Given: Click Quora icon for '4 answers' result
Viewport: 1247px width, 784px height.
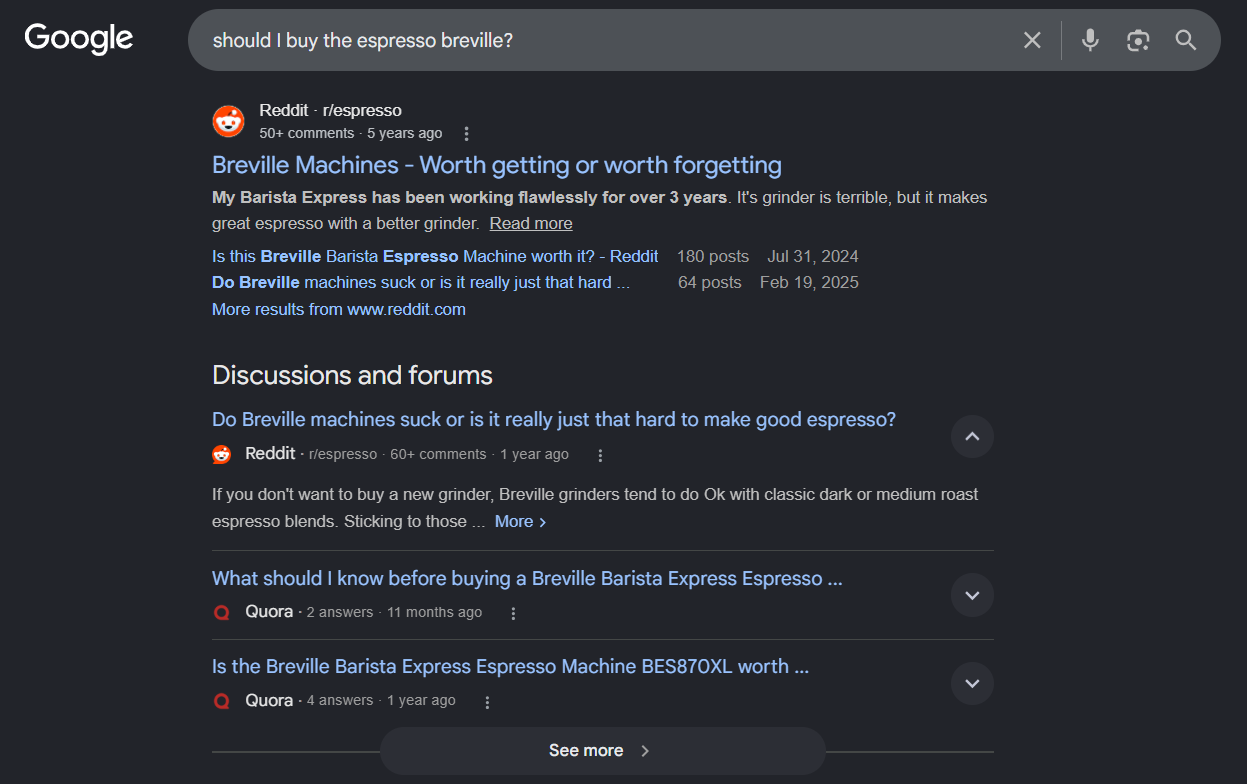Looking at the screenshot, I should click(222, 701).
